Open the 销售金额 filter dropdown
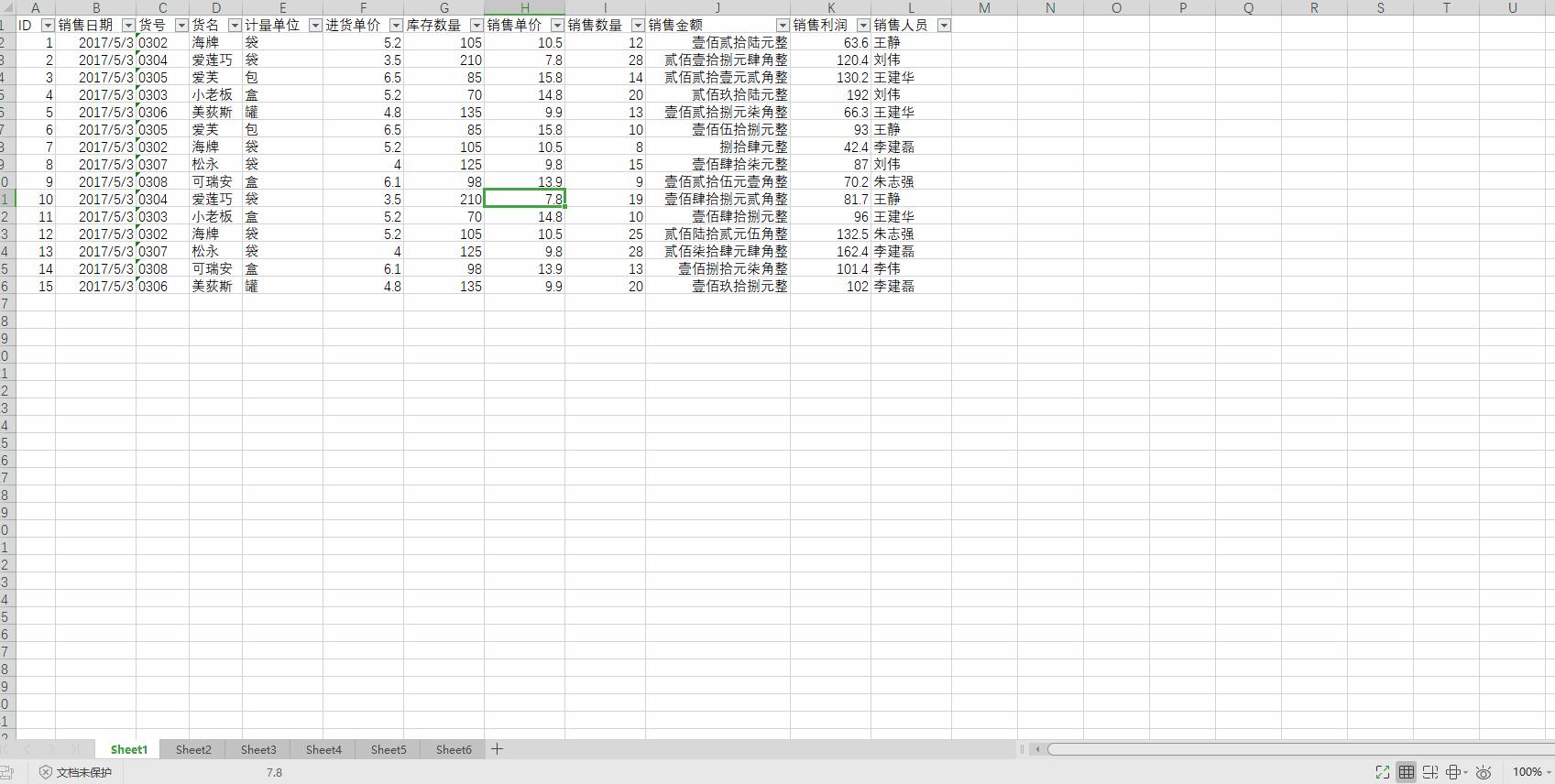This screenshot has width=1555, height=784. coord(783,26)
